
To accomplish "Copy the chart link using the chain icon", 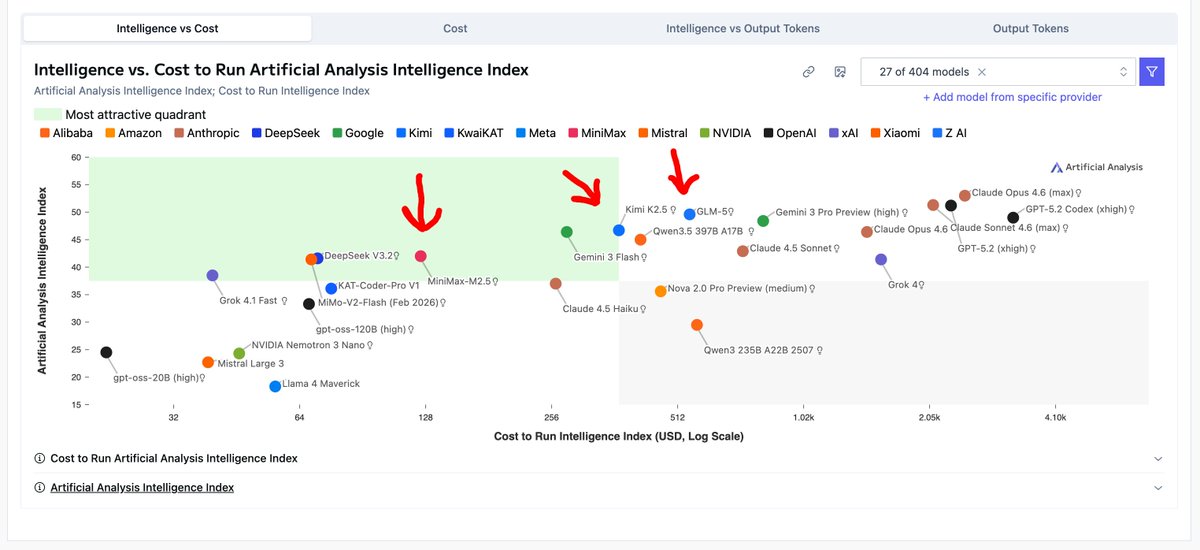I will click(x=808, y=72).
